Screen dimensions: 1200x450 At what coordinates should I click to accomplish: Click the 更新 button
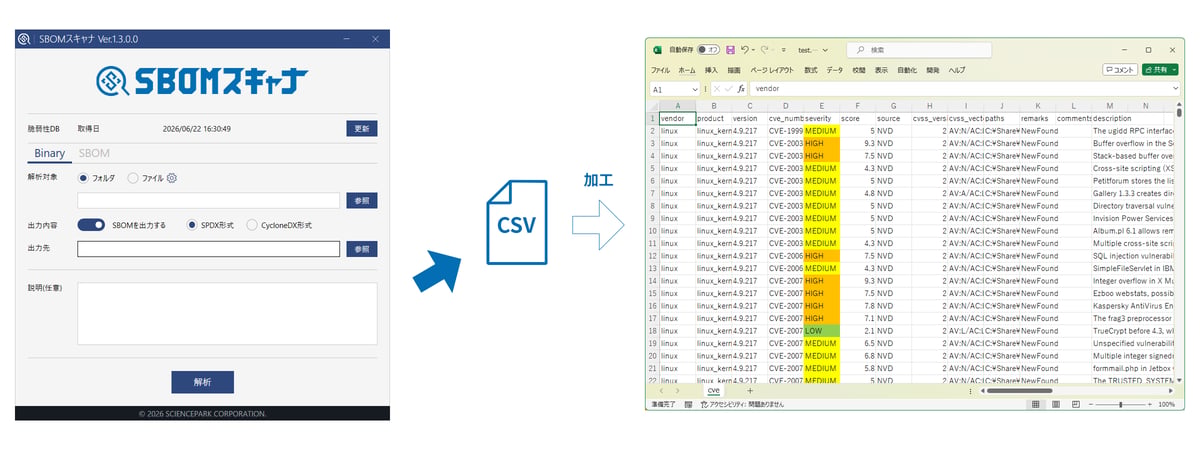362,128
